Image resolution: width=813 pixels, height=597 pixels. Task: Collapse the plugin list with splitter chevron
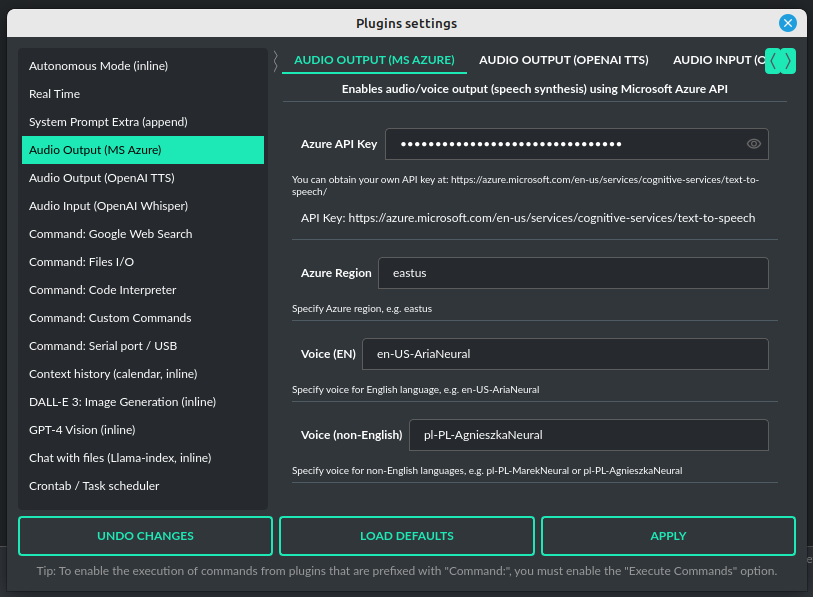pos(275,61)
